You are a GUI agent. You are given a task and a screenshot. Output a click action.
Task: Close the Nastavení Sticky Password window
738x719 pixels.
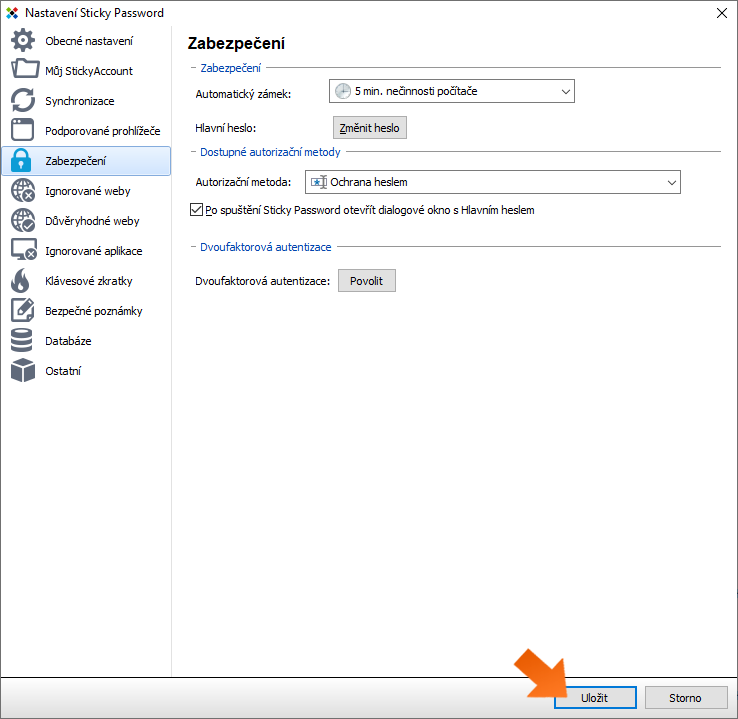click(x=722, y=13)
